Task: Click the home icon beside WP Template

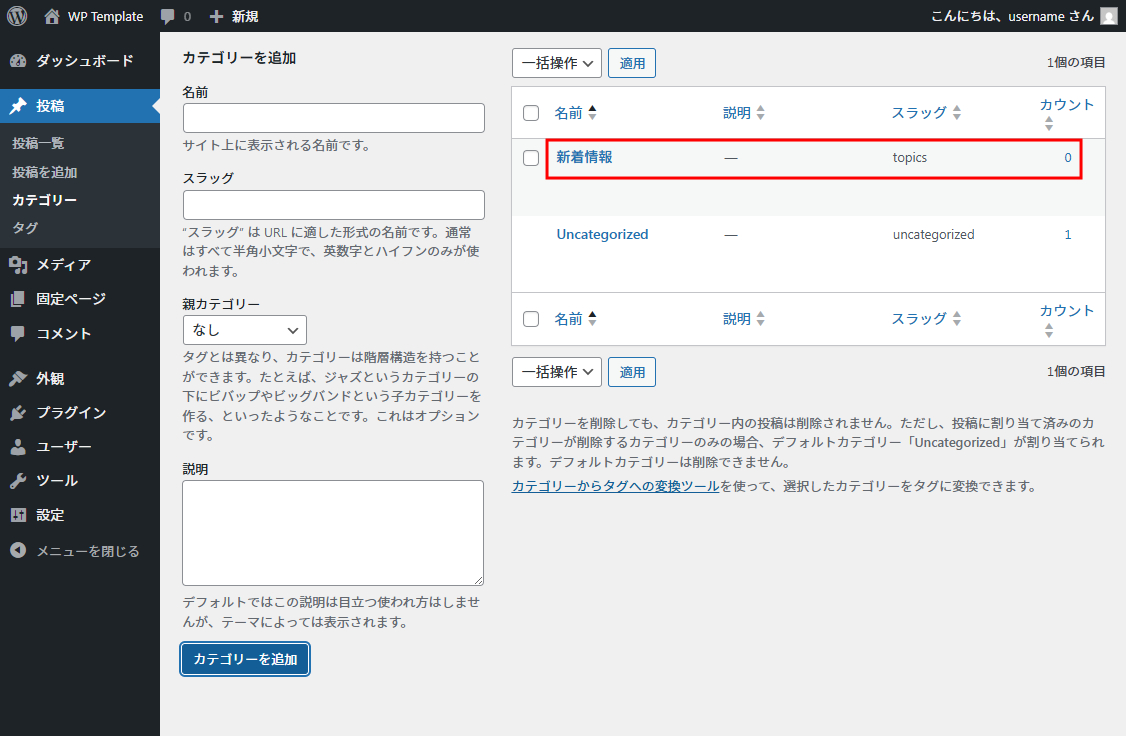Action: 52,16
